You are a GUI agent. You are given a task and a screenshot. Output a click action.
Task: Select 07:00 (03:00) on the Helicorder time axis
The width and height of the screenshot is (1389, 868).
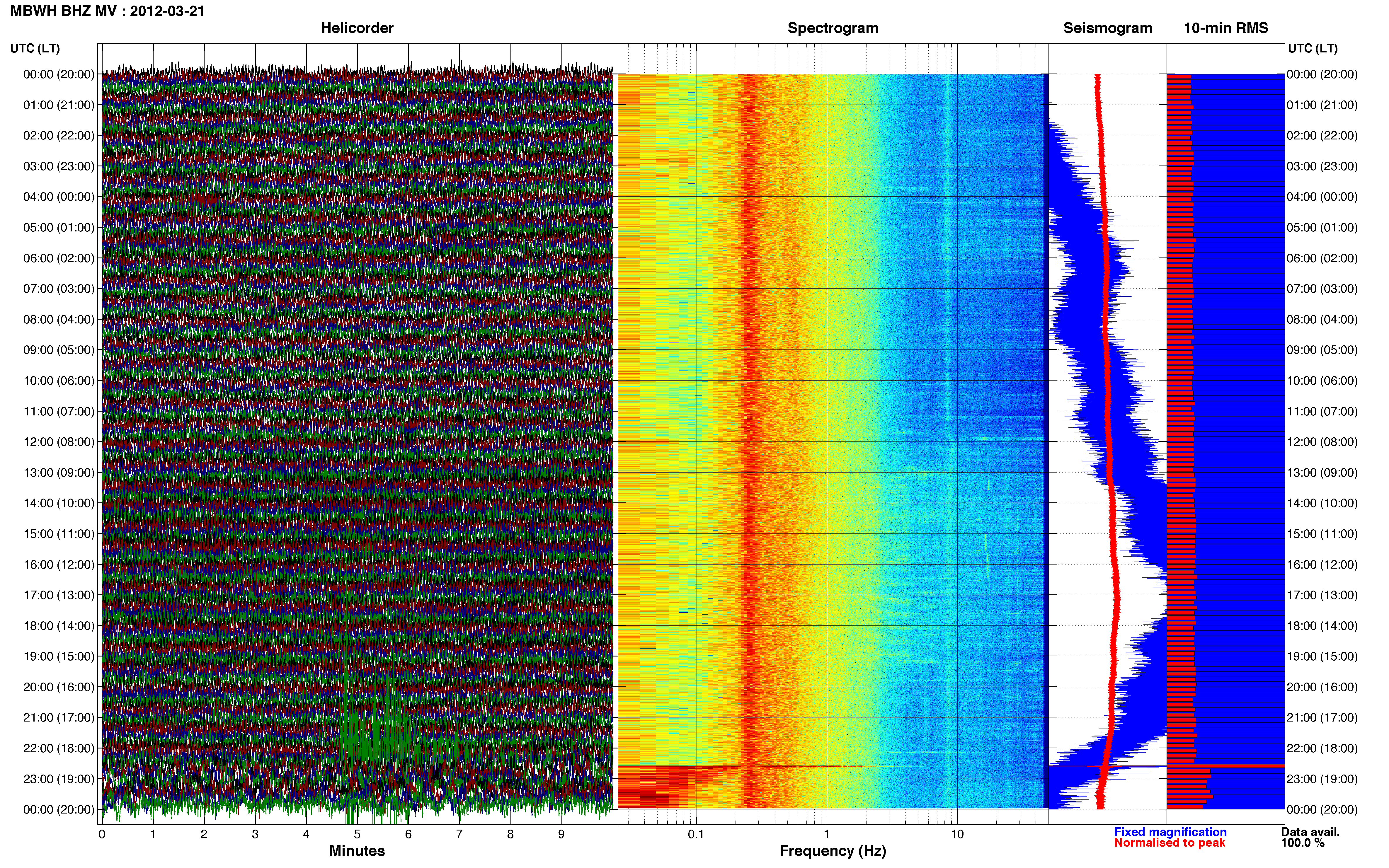click(x=59, y=289)
